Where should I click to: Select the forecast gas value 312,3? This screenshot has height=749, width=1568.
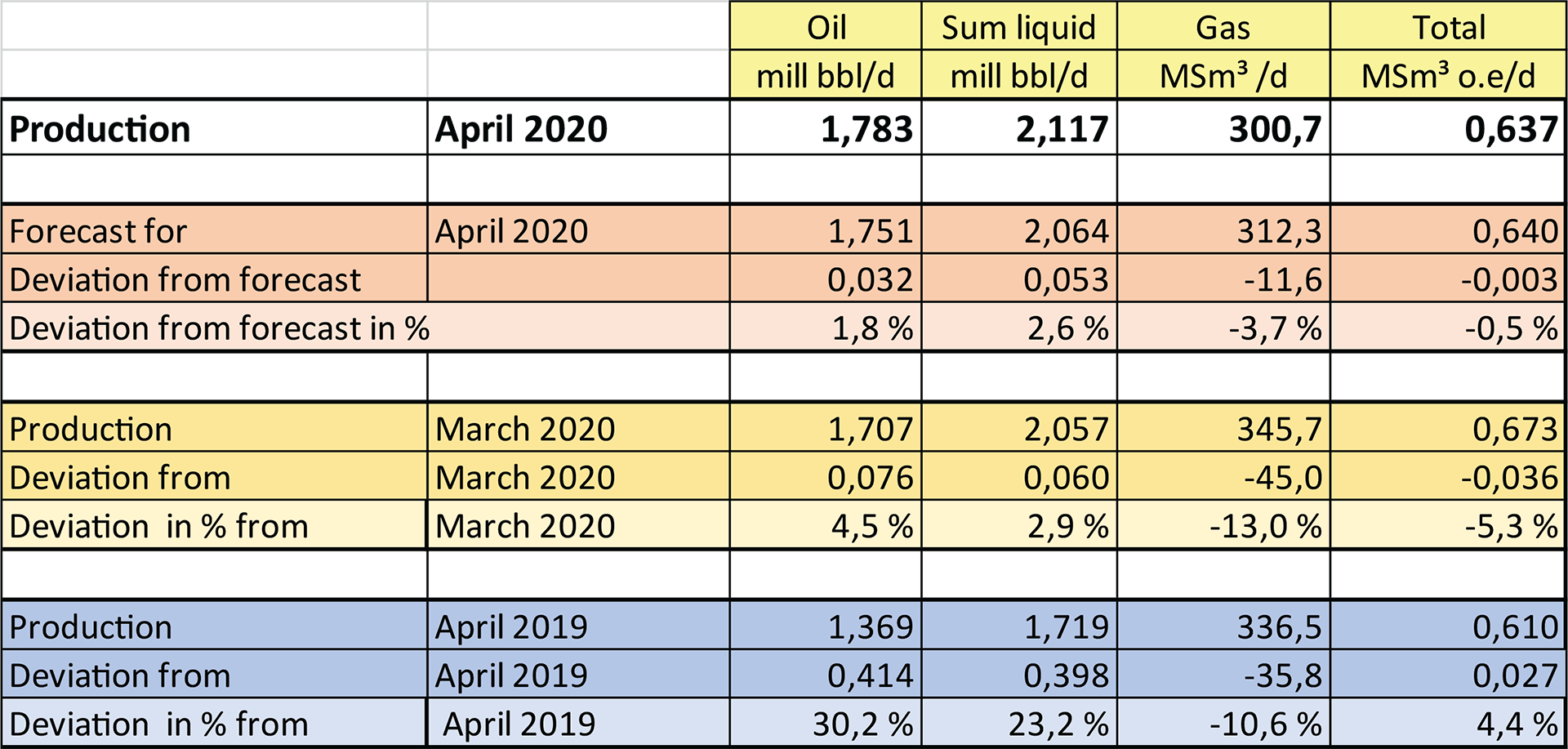pos(1278,231)
